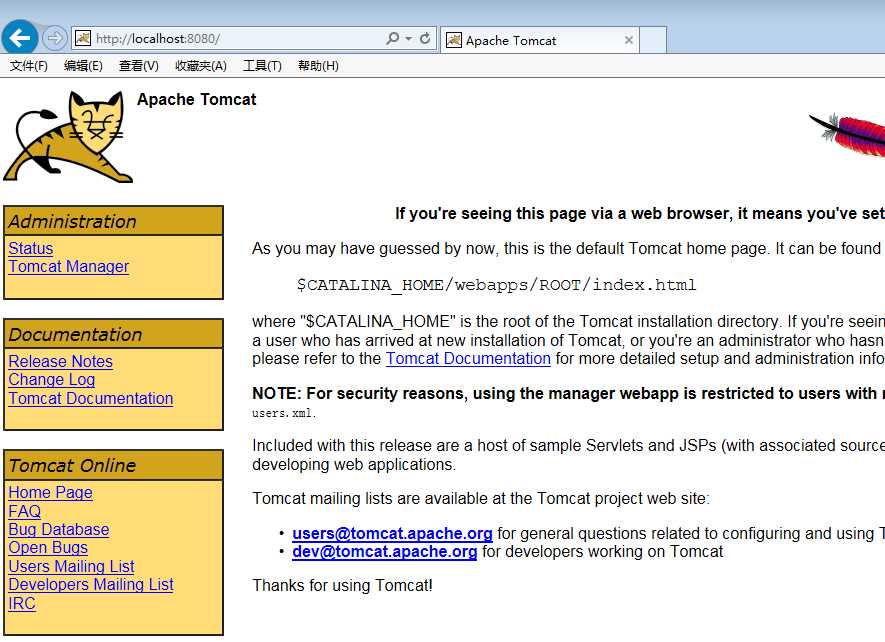This screenshot has height=642, width=885.
Task: Click the inline Tomcat Documentation link in paragraph
Action: click(x=468, y=359)
